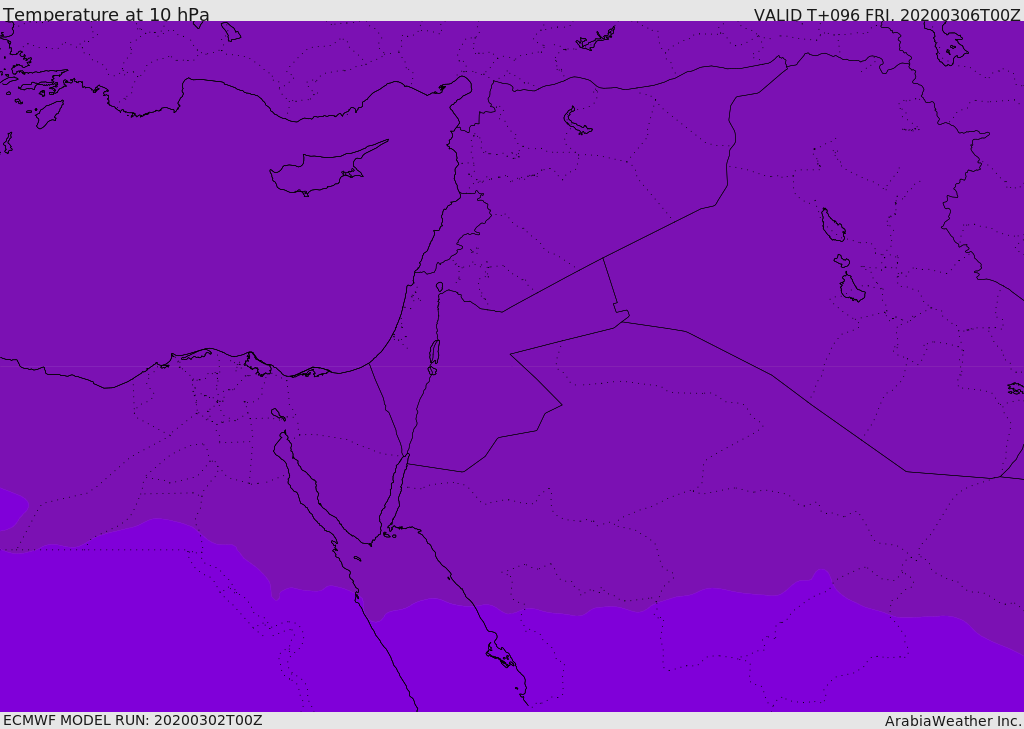This screenshot has width=1024, height=729.
Task: Click the VALID T+096 forecast time label
Action: [886, 15]
